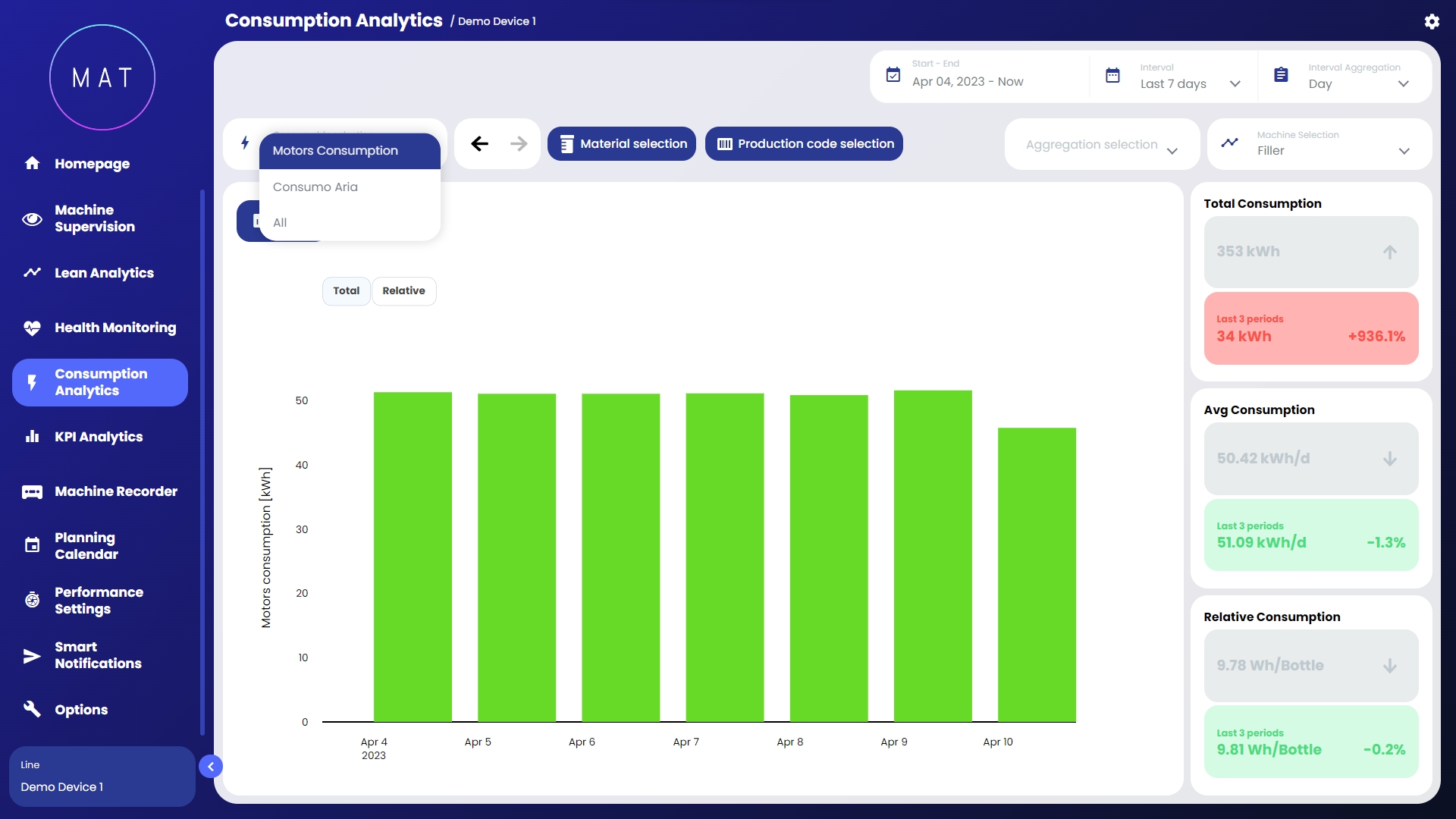Expand the Aggregation selection dropdown
The image size is (1456, 819).
click(1101, 145)
